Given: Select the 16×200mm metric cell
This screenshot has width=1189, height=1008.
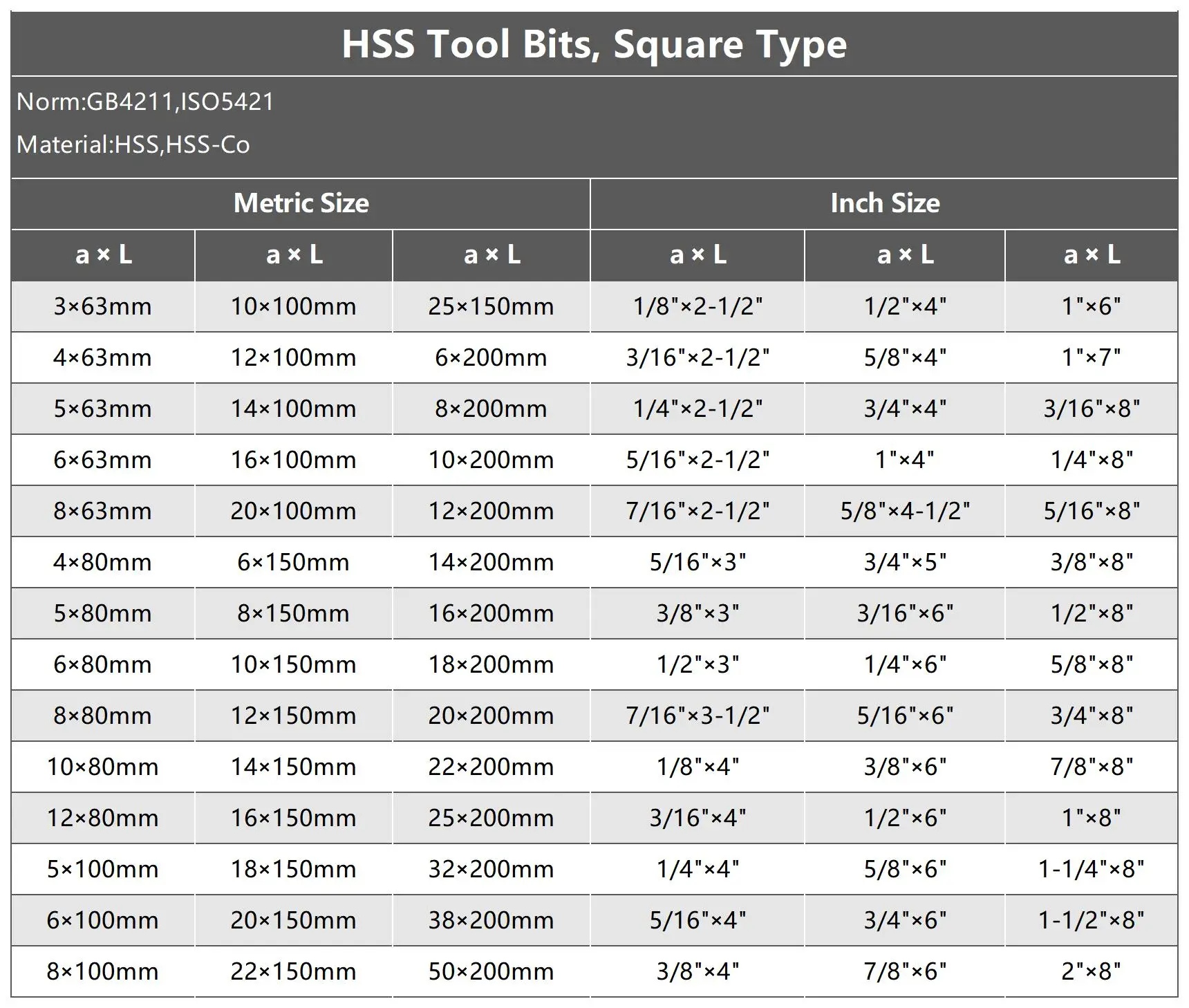Looking at the screenshot, I should tap(492, 613).
